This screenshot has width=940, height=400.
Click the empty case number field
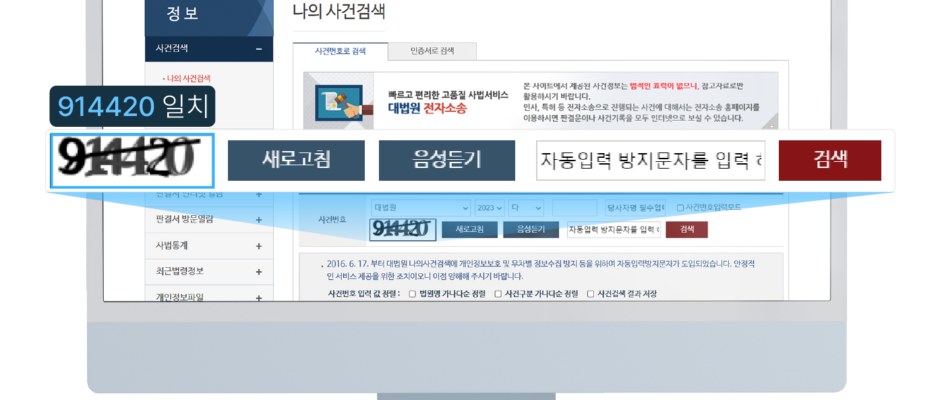pos(574,208)
